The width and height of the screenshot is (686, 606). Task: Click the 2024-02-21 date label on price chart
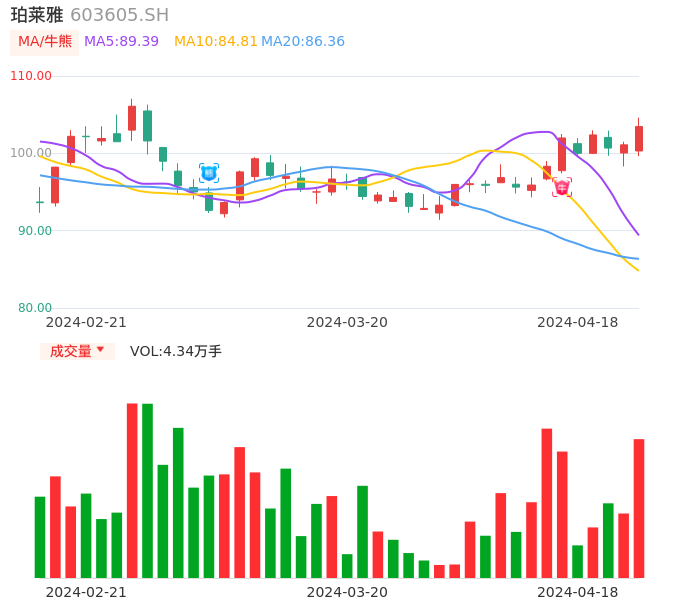[x=86, y=322]
